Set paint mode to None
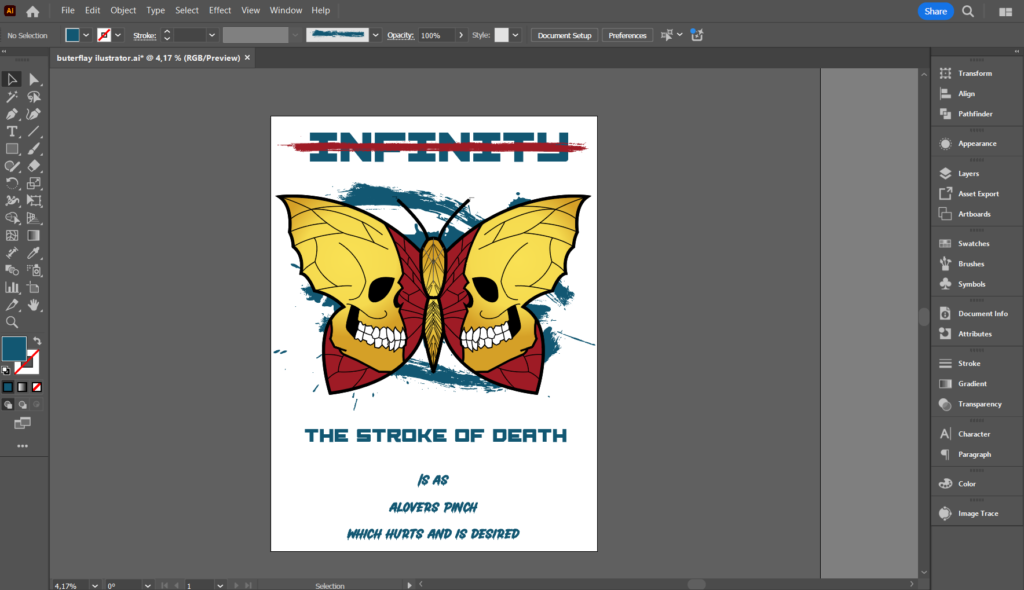Viewport: 1024px width, 590px height. point(37,386)
